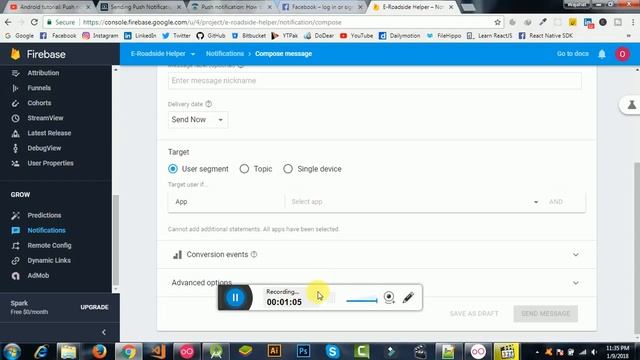This screenshot has height=360, width=640.
Task: Click the taskbar clock
Action: pyautogui.click(x=617, y=352)
